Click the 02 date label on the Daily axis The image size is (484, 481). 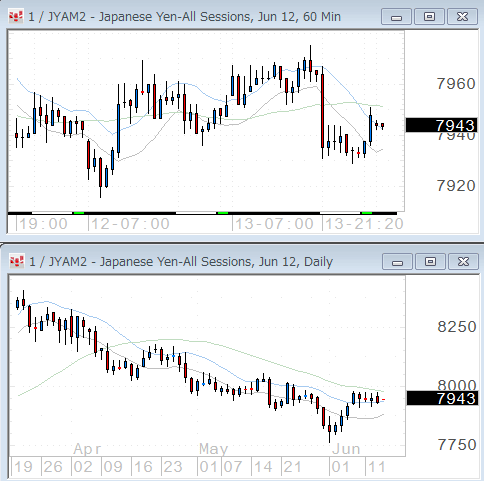(x=83, y=467)
